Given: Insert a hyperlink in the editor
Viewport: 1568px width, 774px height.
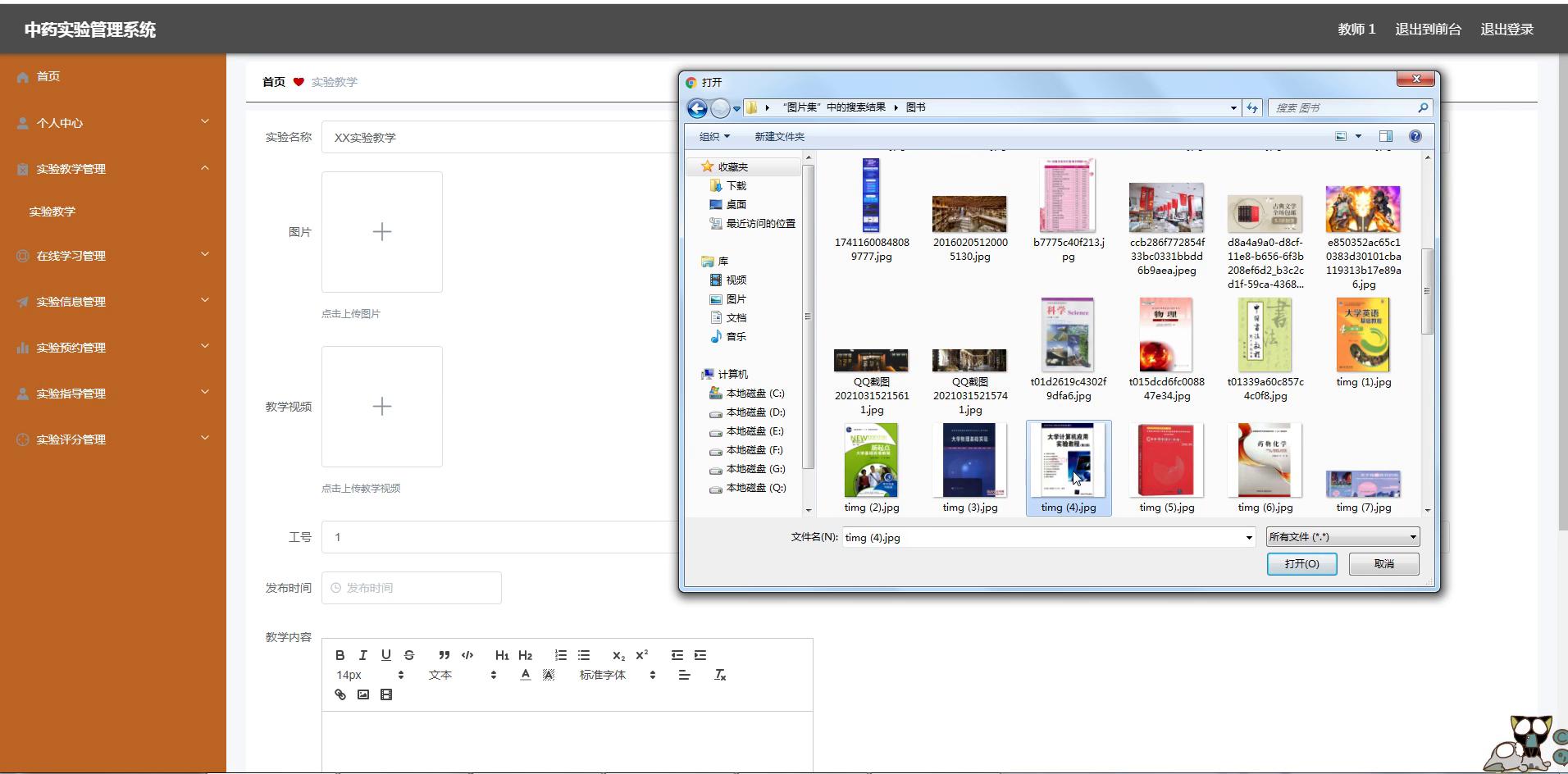Looking at the screenshot, I should [340, 694].
